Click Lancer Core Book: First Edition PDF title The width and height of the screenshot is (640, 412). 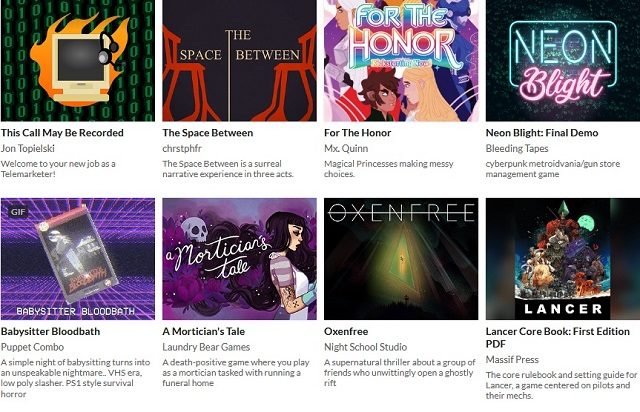(x=558, y=337)
